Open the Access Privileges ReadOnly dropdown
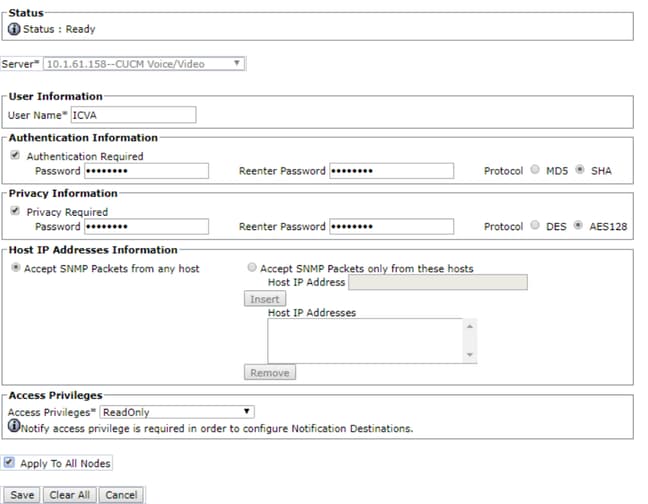 tap(177, 412)
